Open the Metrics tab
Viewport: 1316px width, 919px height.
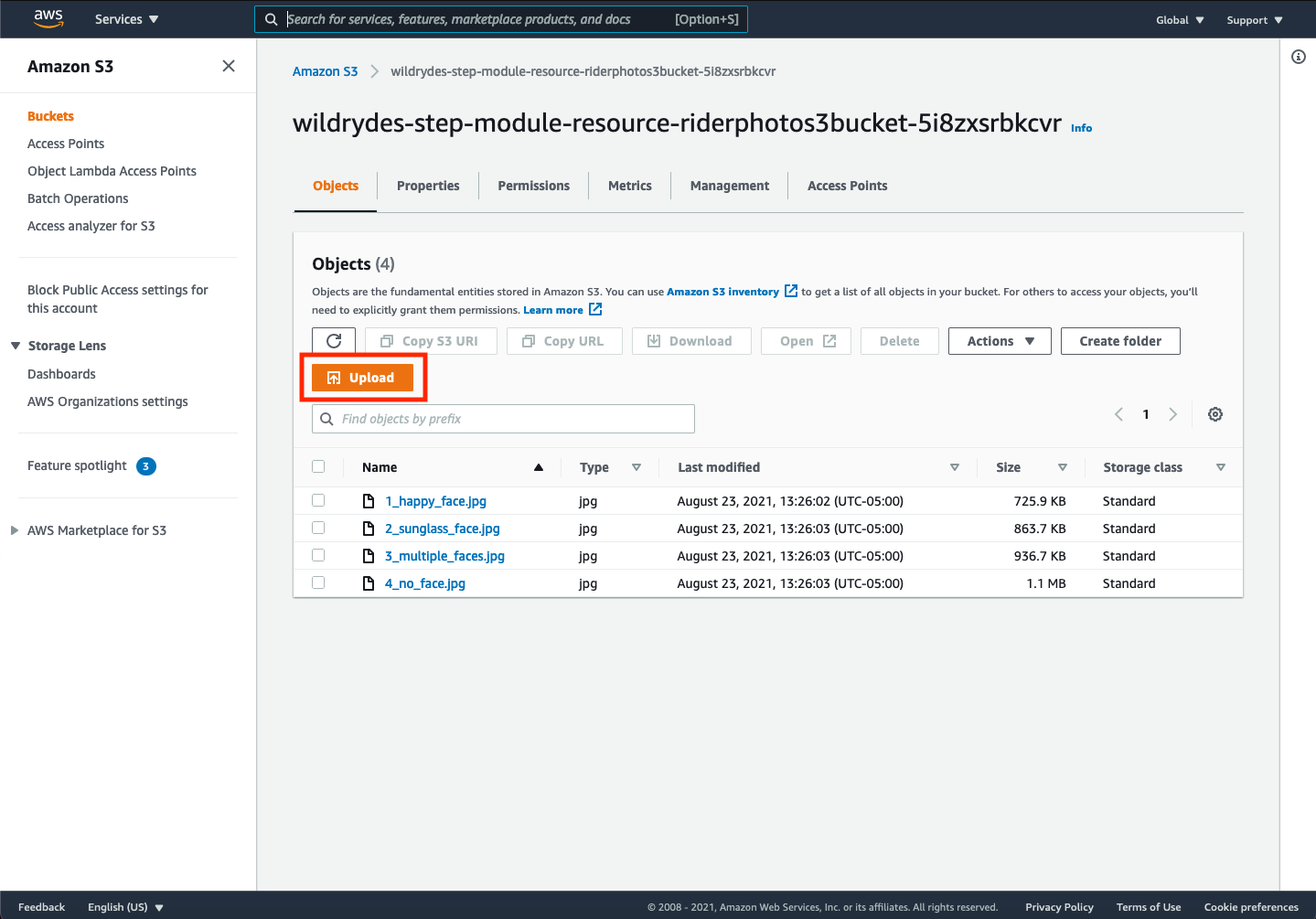click(630, 186)
